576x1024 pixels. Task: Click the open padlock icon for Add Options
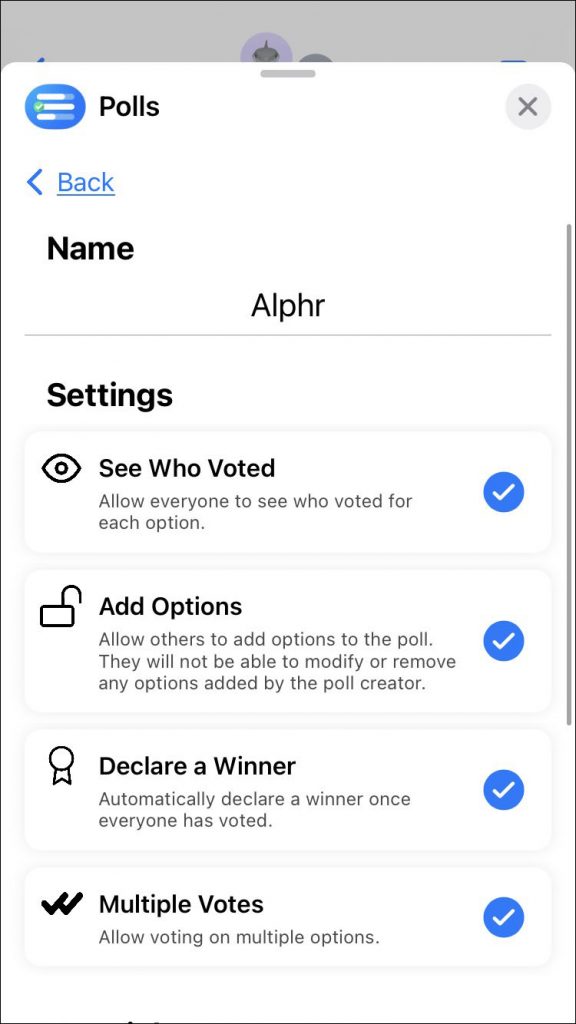pos(60,607)
